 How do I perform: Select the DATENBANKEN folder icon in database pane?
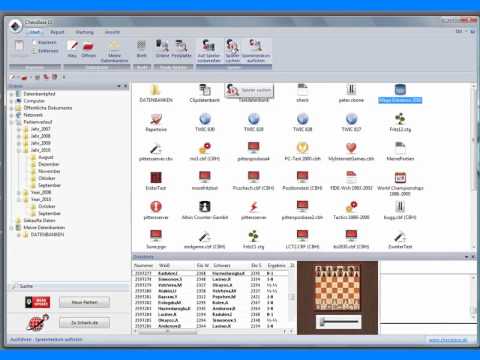(x=156, y=94)
